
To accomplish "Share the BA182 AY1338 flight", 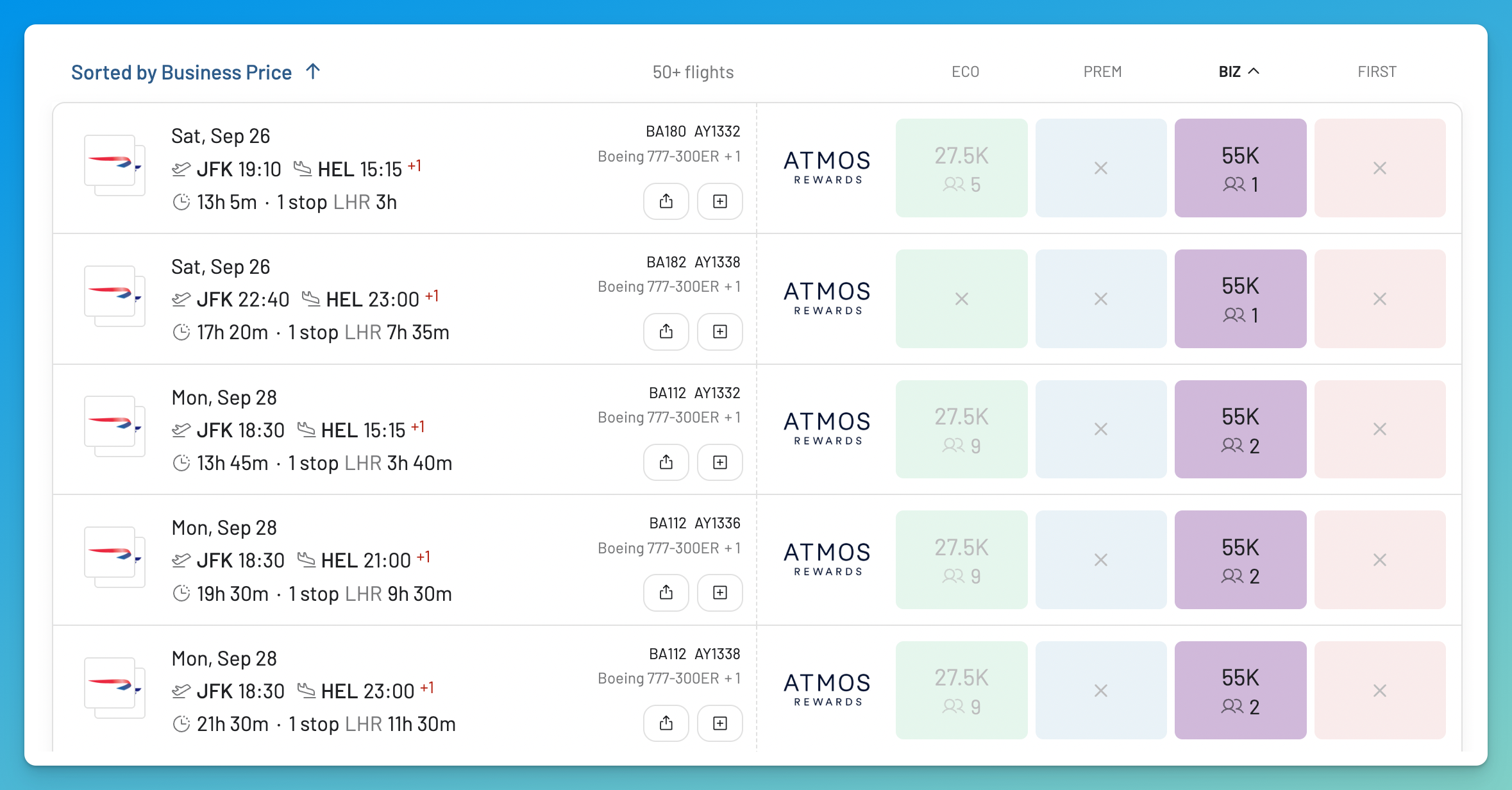I will [666, 332].
